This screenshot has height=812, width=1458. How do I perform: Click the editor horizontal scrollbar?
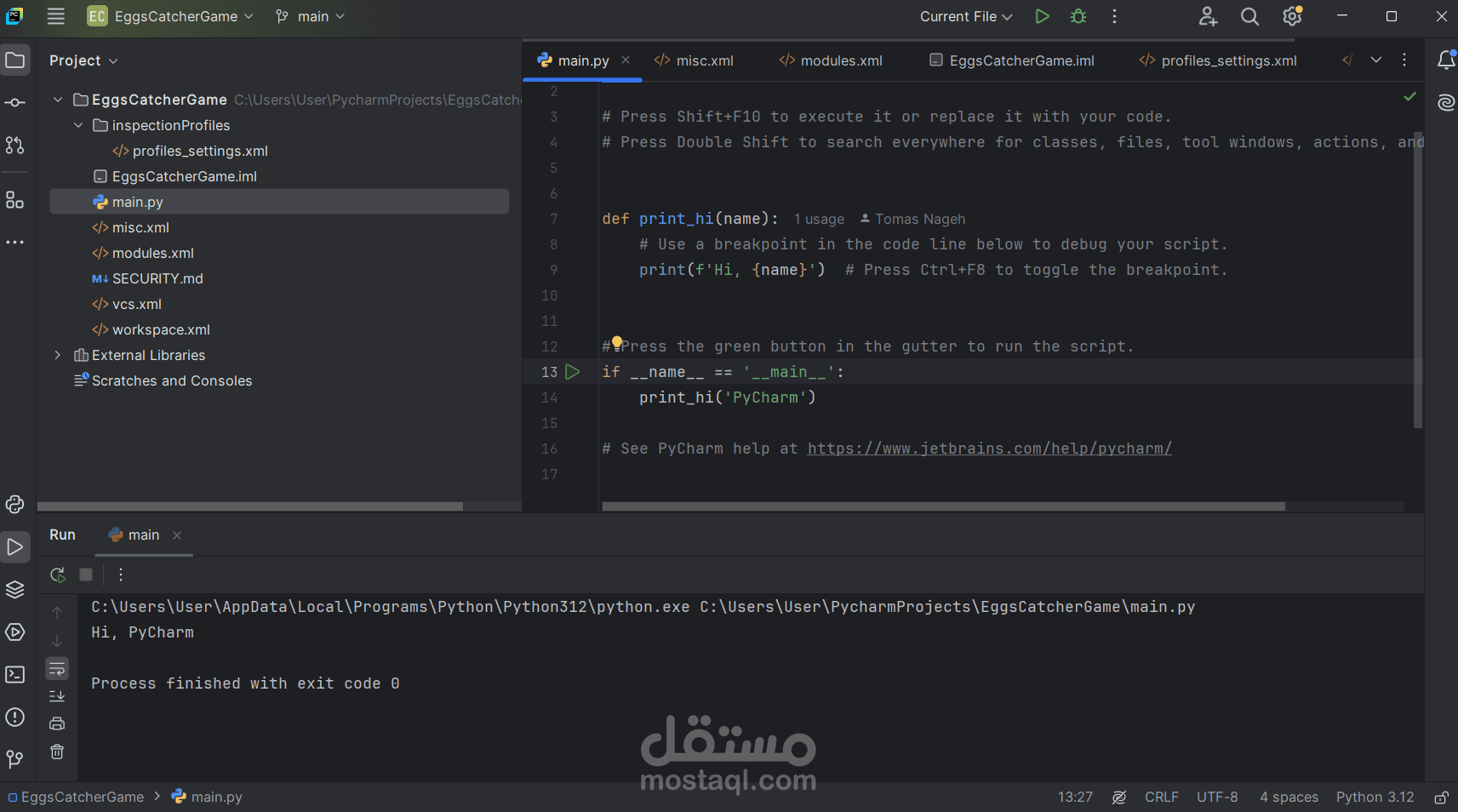pos(943,506)
